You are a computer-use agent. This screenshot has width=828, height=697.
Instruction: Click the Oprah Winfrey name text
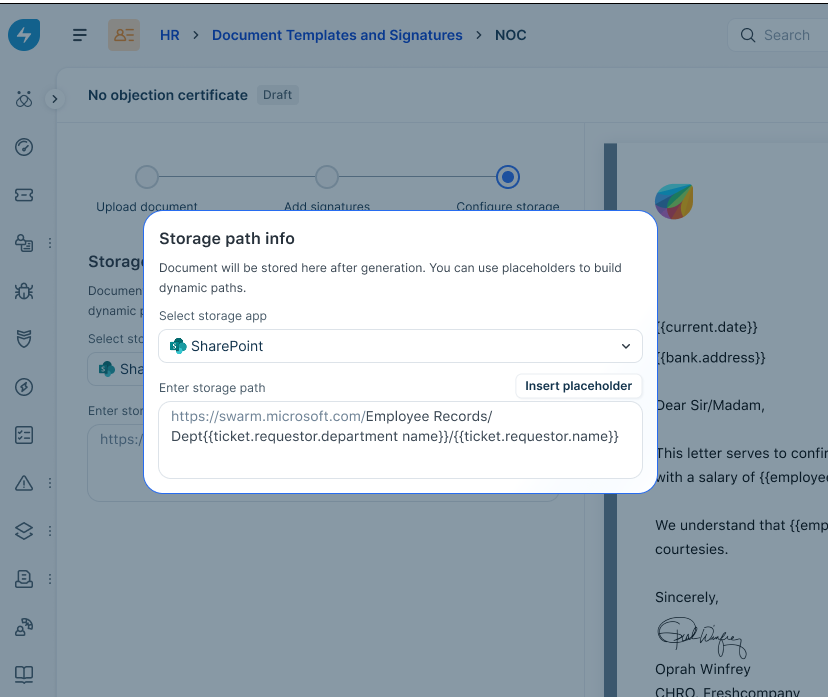702,670
